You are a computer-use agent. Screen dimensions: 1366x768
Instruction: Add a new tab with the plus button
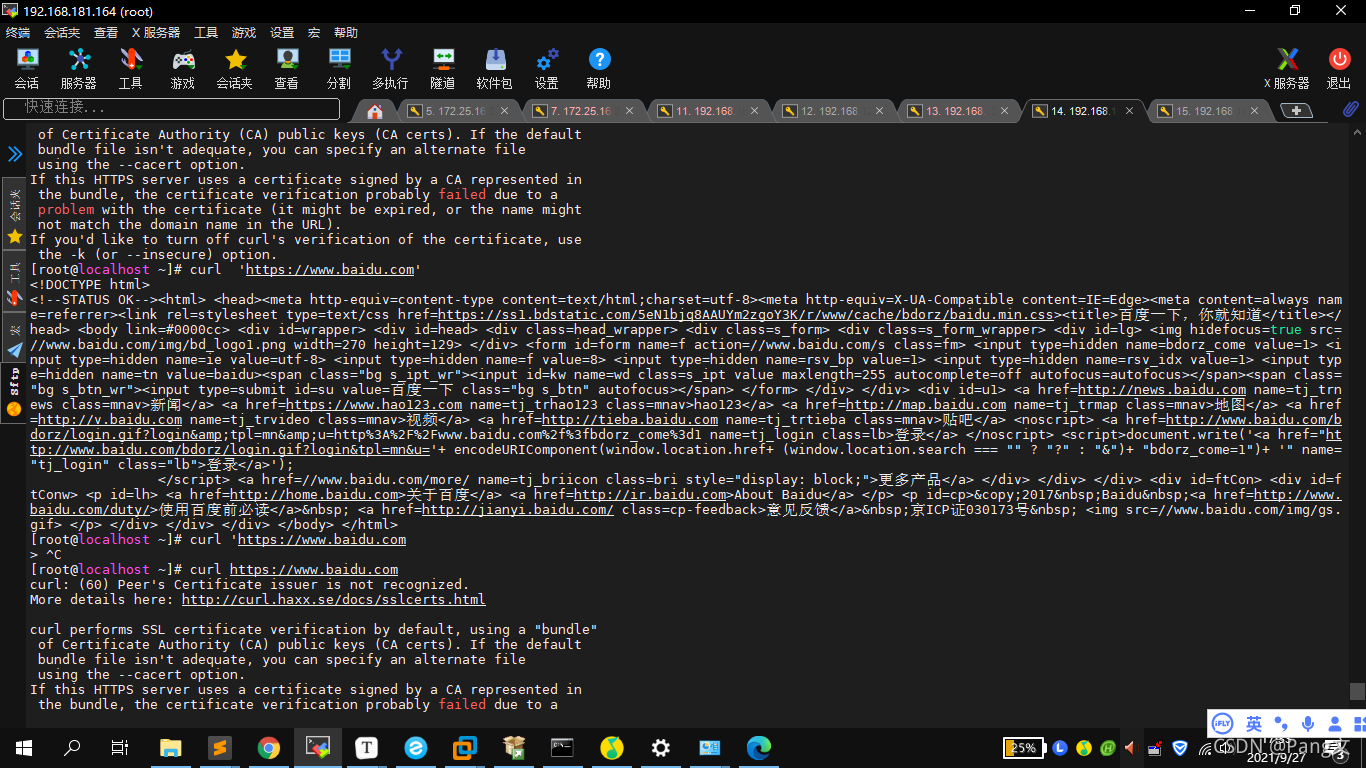tap(1296, 111)
